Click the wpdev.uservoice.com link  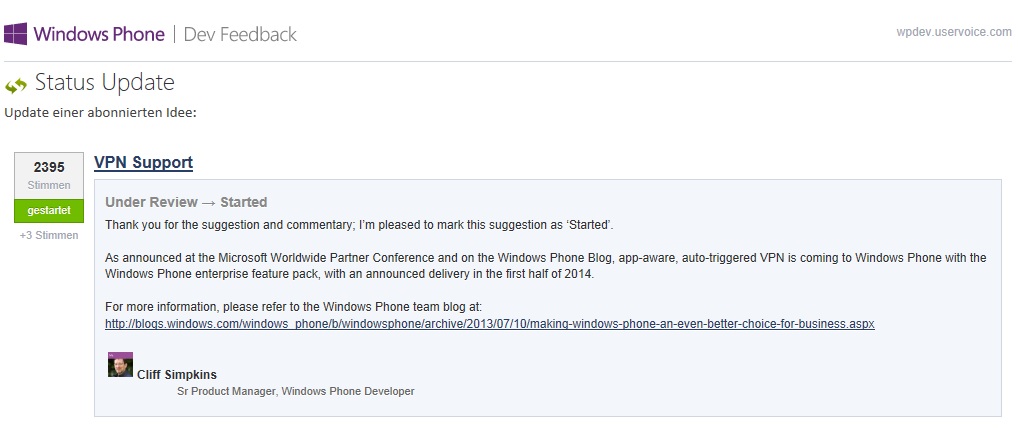[954, 32]
